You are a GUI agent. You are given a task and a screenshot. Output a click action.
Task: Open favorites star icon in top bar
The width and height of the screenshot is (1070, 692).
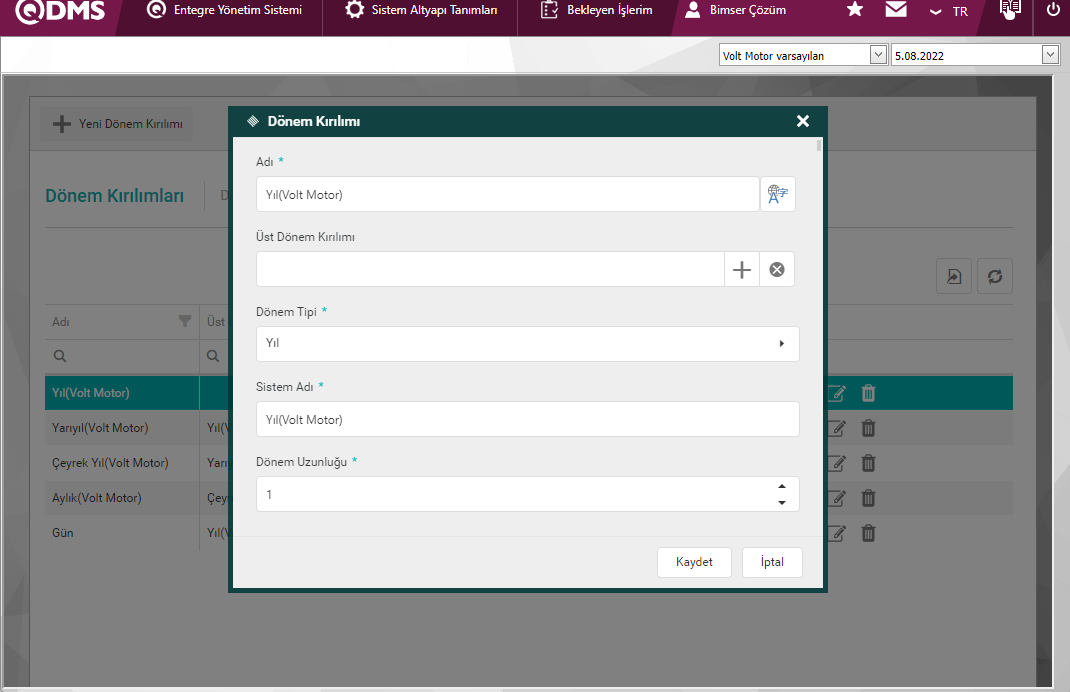[x=854, y=10]
